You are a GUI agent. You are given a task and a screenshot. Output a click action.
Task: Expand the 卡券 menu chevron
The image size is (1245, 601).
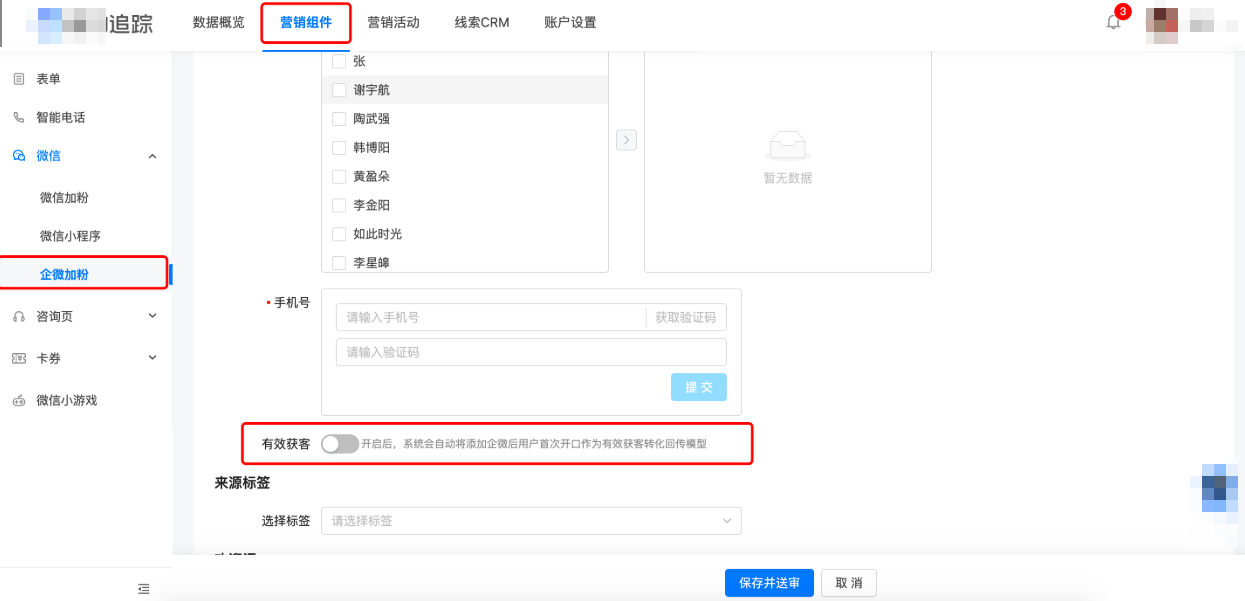152,357
